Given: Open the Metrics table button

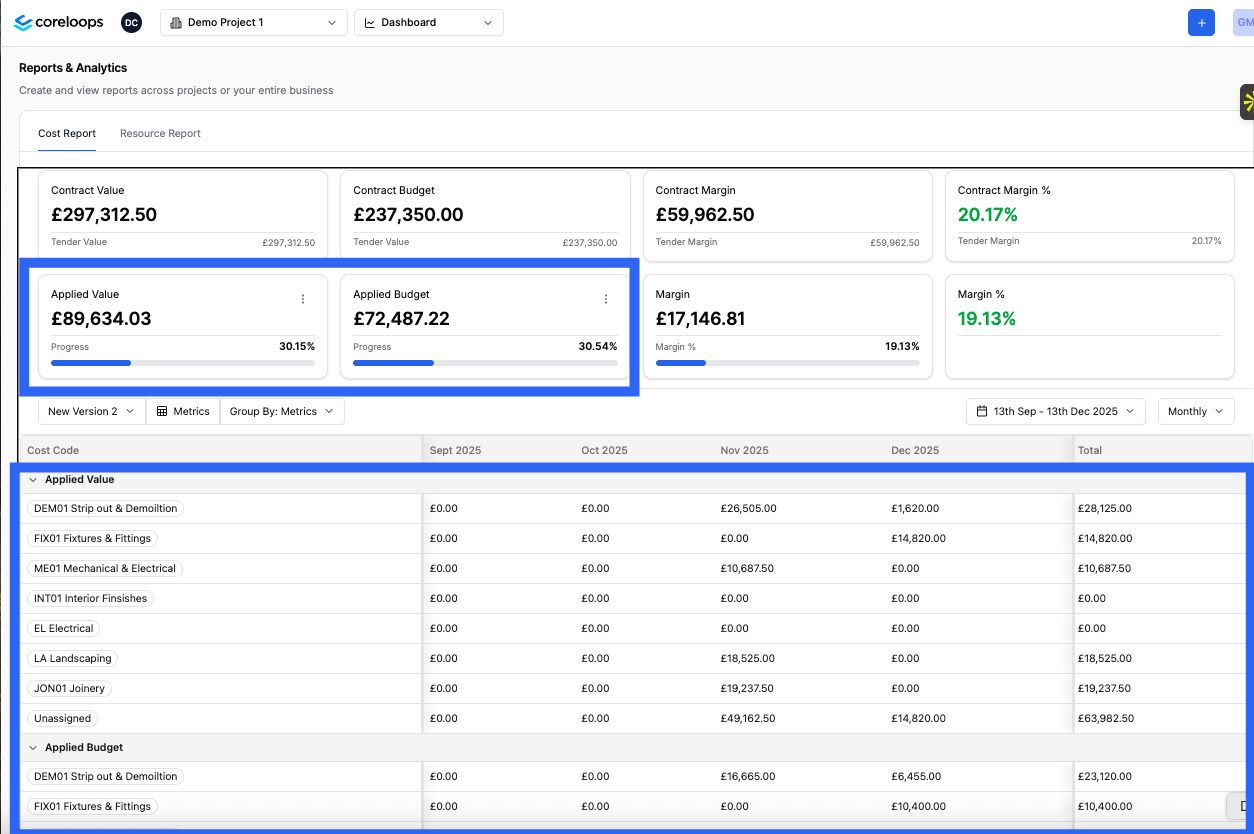Looking at the screenshot, I should [x=183, y=411].
